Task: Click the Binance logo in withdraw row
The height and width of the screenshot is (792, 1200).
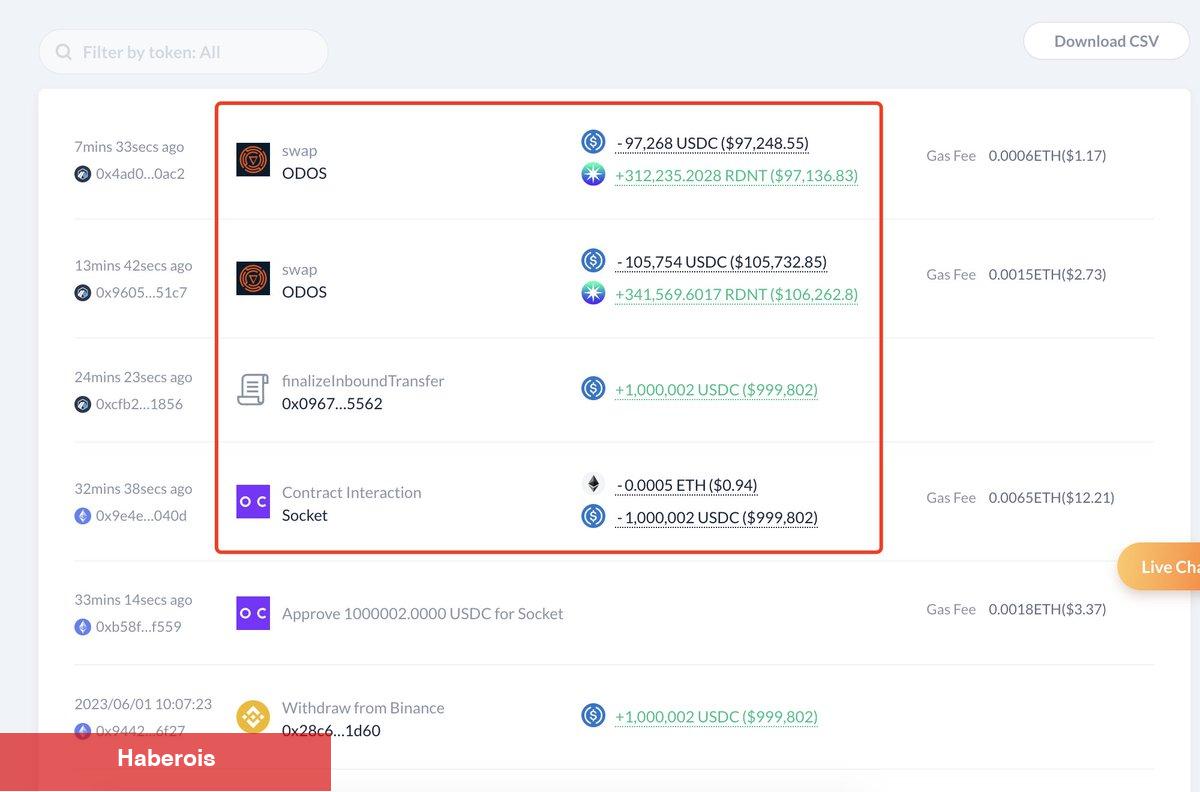Action: tap(253, 717)
